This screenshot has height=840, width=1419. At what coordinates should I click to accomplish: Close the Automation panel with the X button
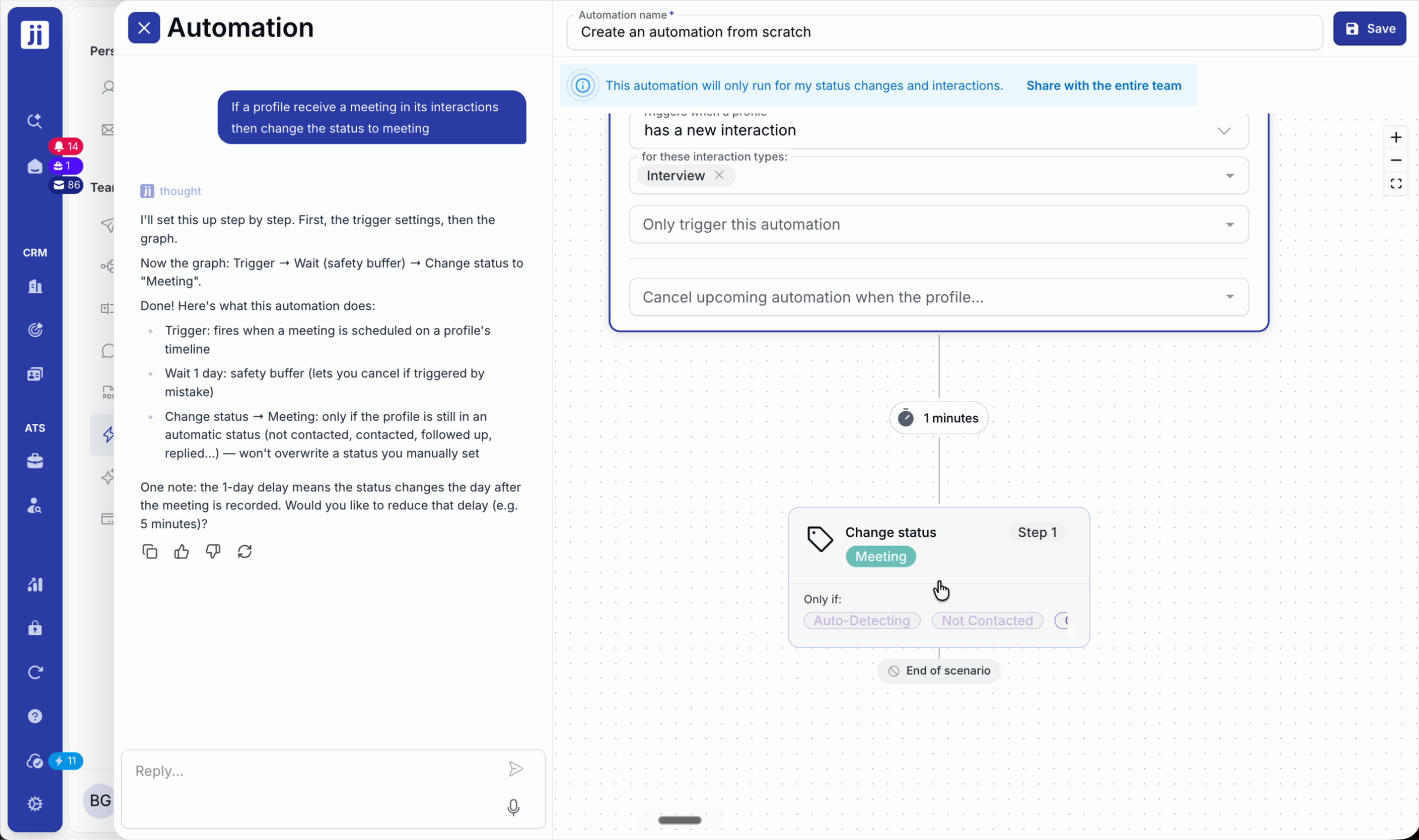[144, 28]
